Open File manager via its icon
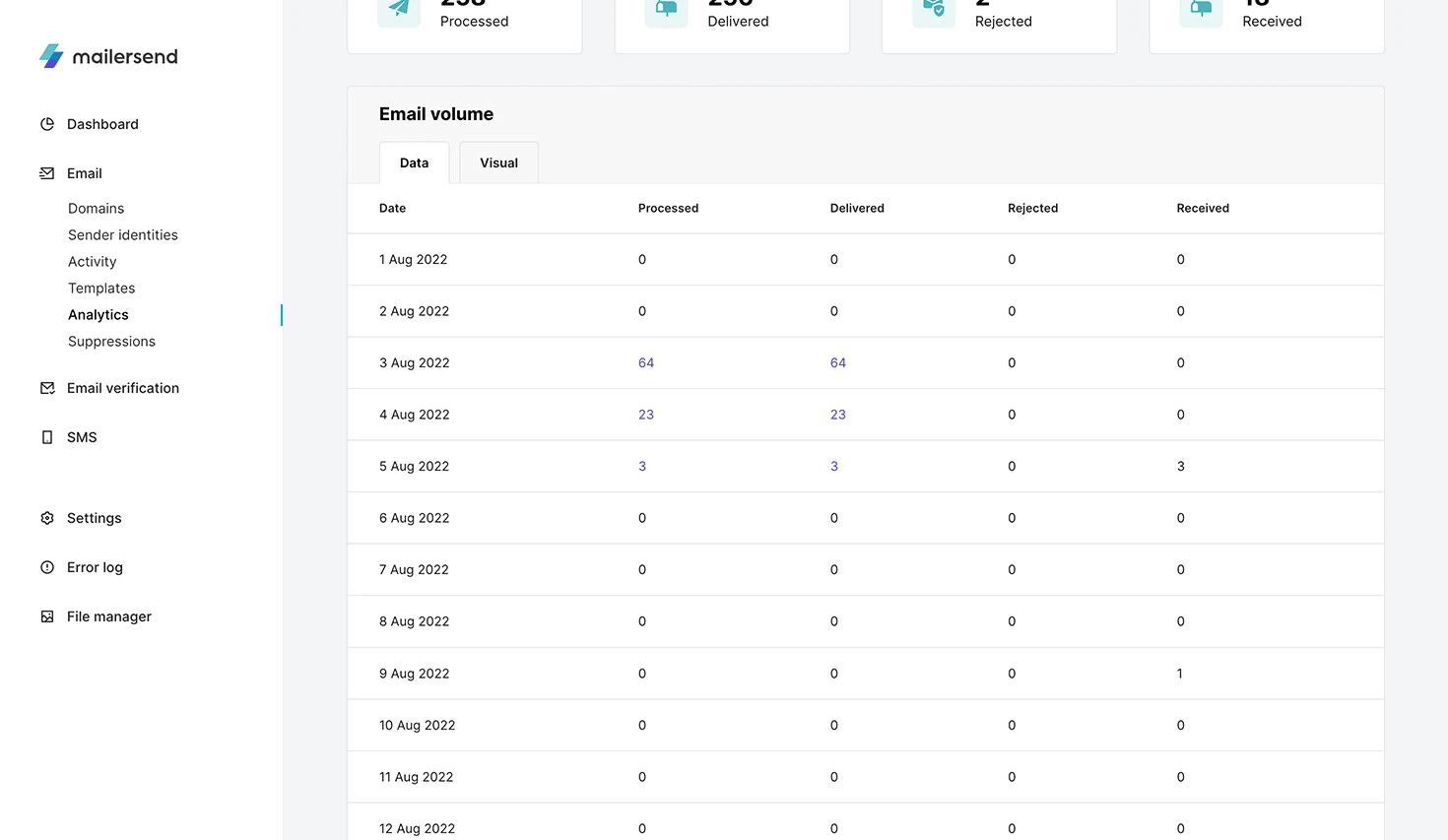This screenshot has width=1448, height=840. point(47,616)
